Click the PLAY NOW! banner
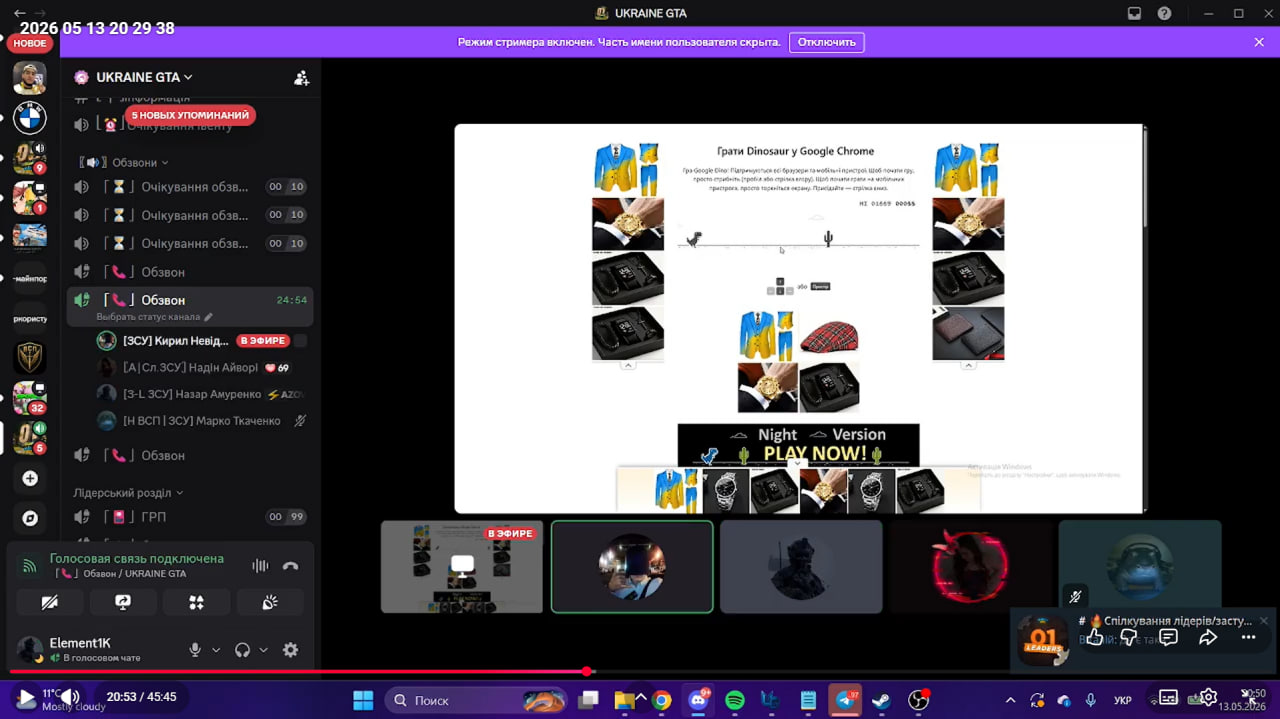The width and height of the screenshot is (1280, 719). tap(798, 445)
